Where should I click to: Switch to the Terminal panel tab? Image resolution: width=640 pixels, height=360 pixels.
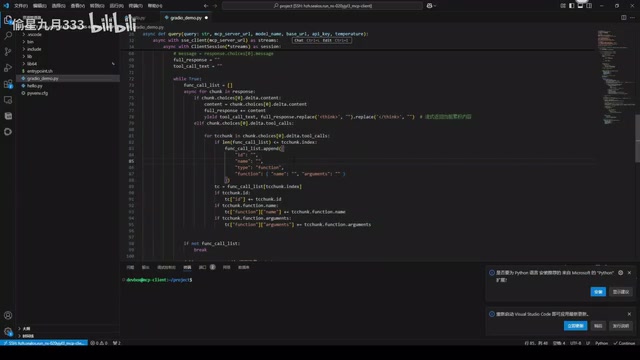[x=187, y=267]
